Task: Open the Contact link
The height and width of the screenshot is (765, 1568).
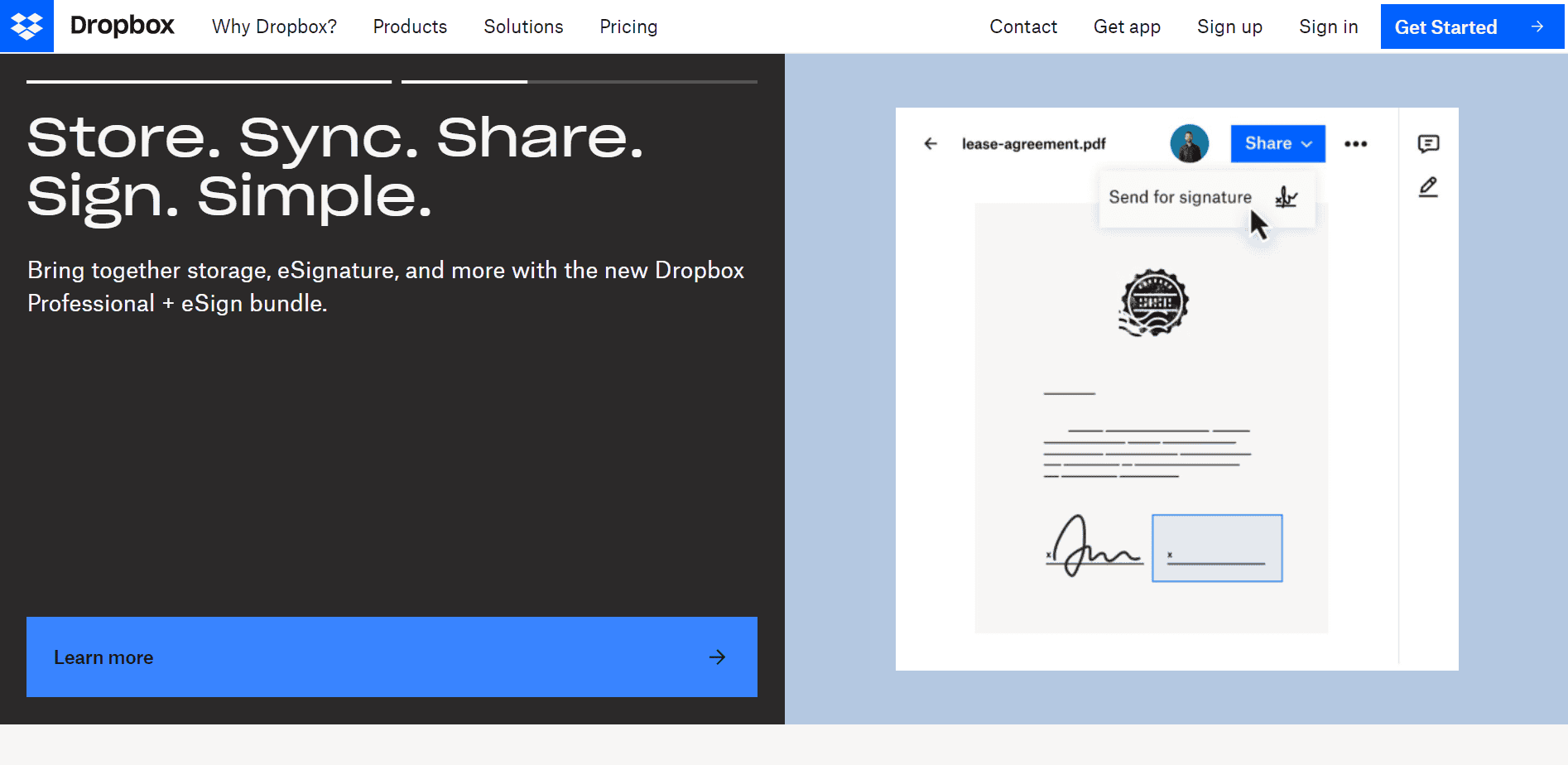Action: (x=1023, y=26)
